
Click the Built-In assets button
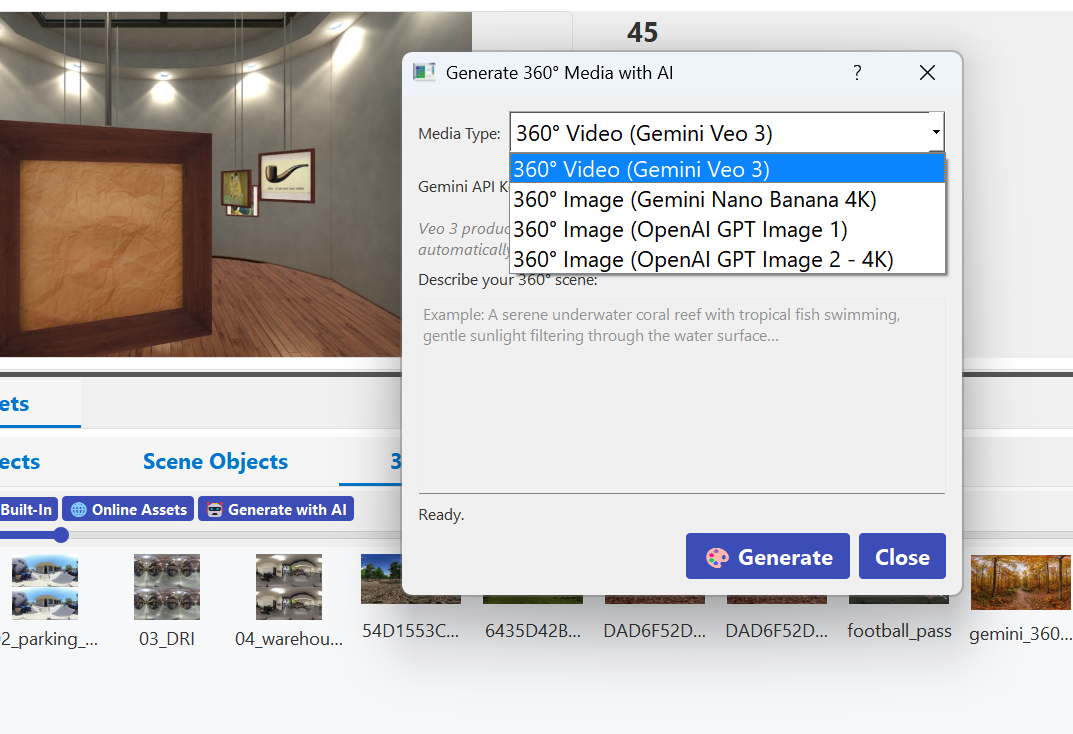pyautogui.click(x=27, y=509)
